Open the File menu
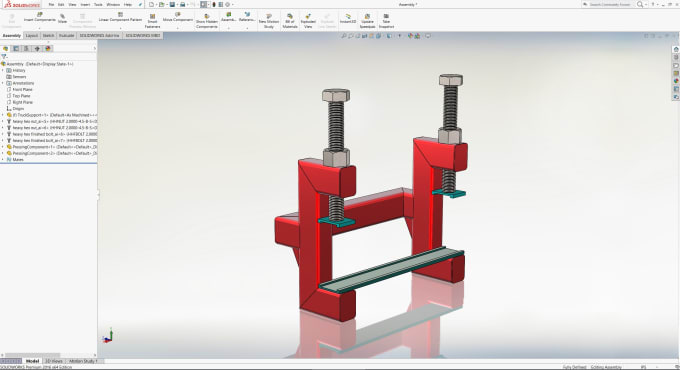This screenshot has height=370, width=680. (51, 4)
